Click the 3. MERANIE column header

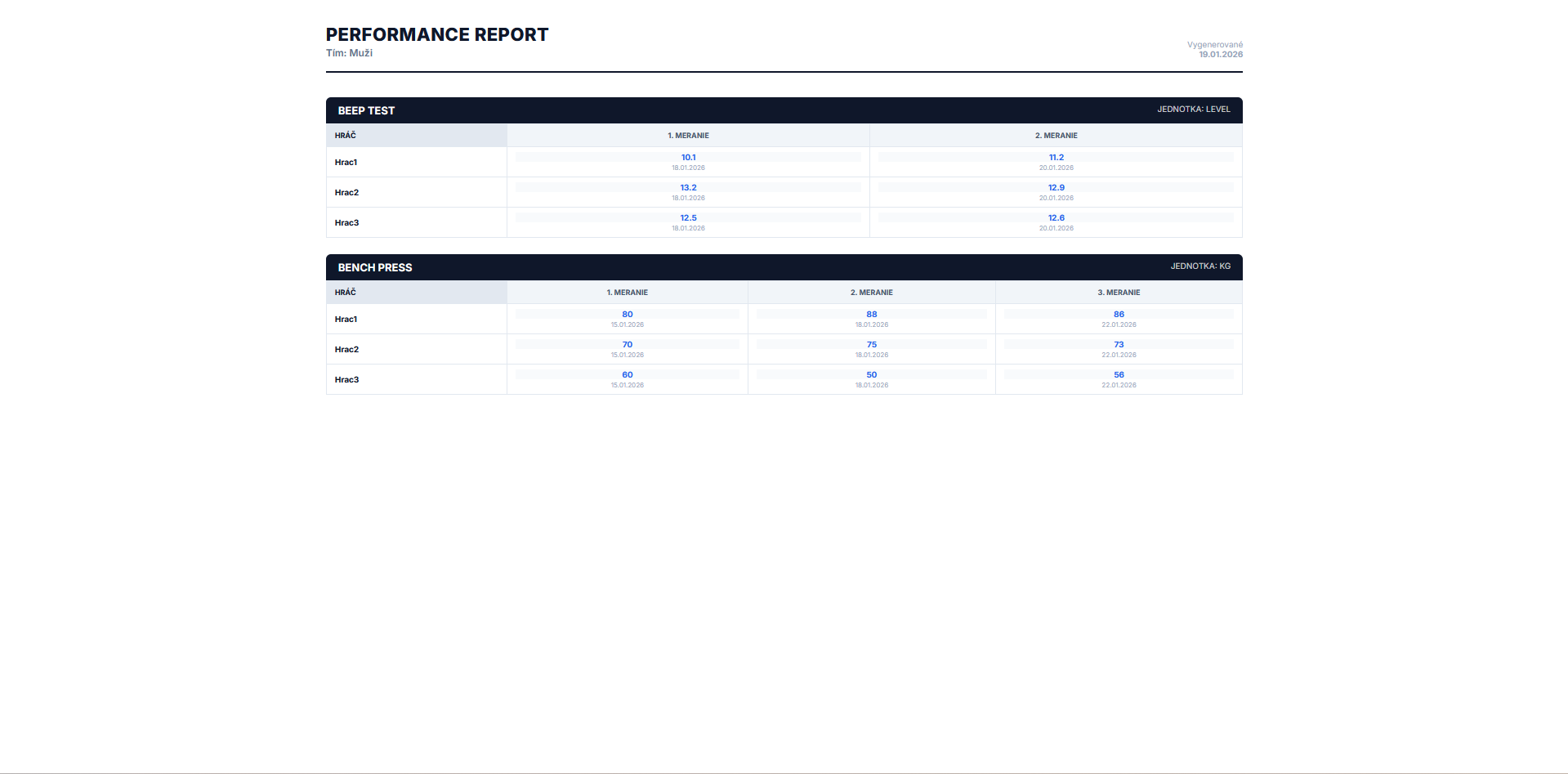click(1118, 293)
